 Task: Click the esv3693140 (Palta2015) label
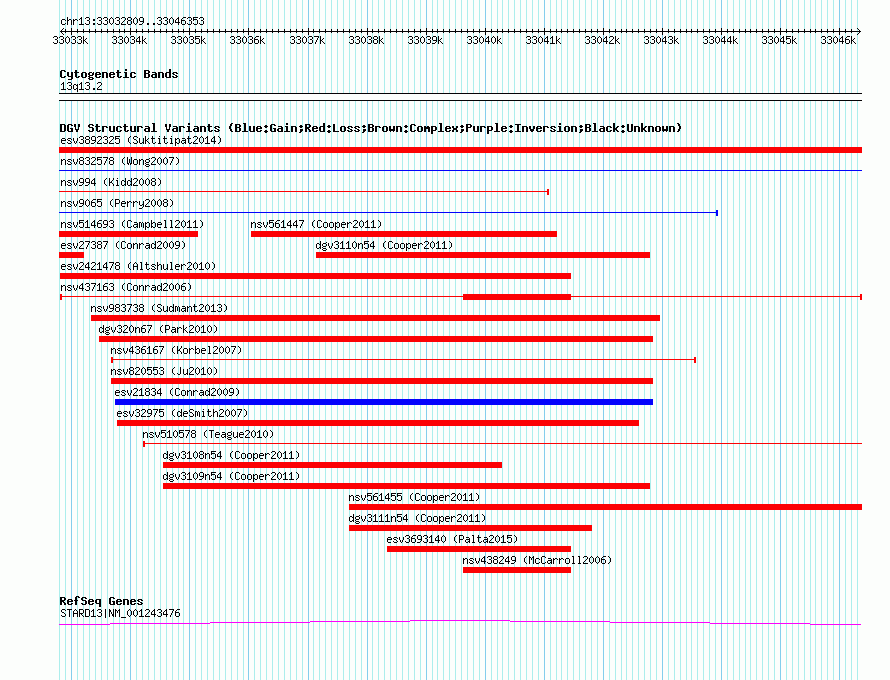click(x=452, y=539)
